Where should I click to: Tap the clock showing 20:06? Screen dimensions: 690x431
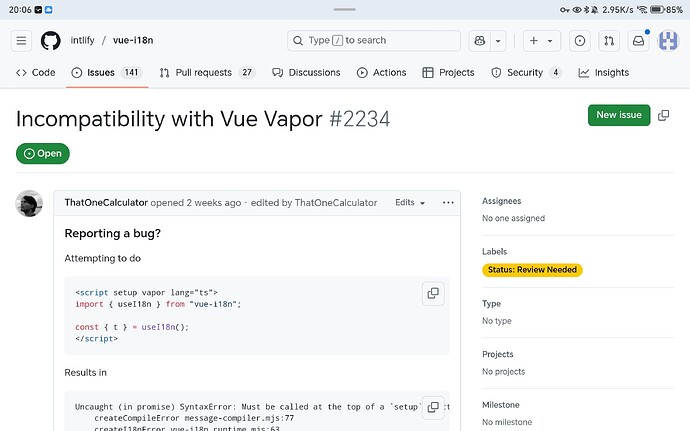pyautogui.click(x=20, y=10)
